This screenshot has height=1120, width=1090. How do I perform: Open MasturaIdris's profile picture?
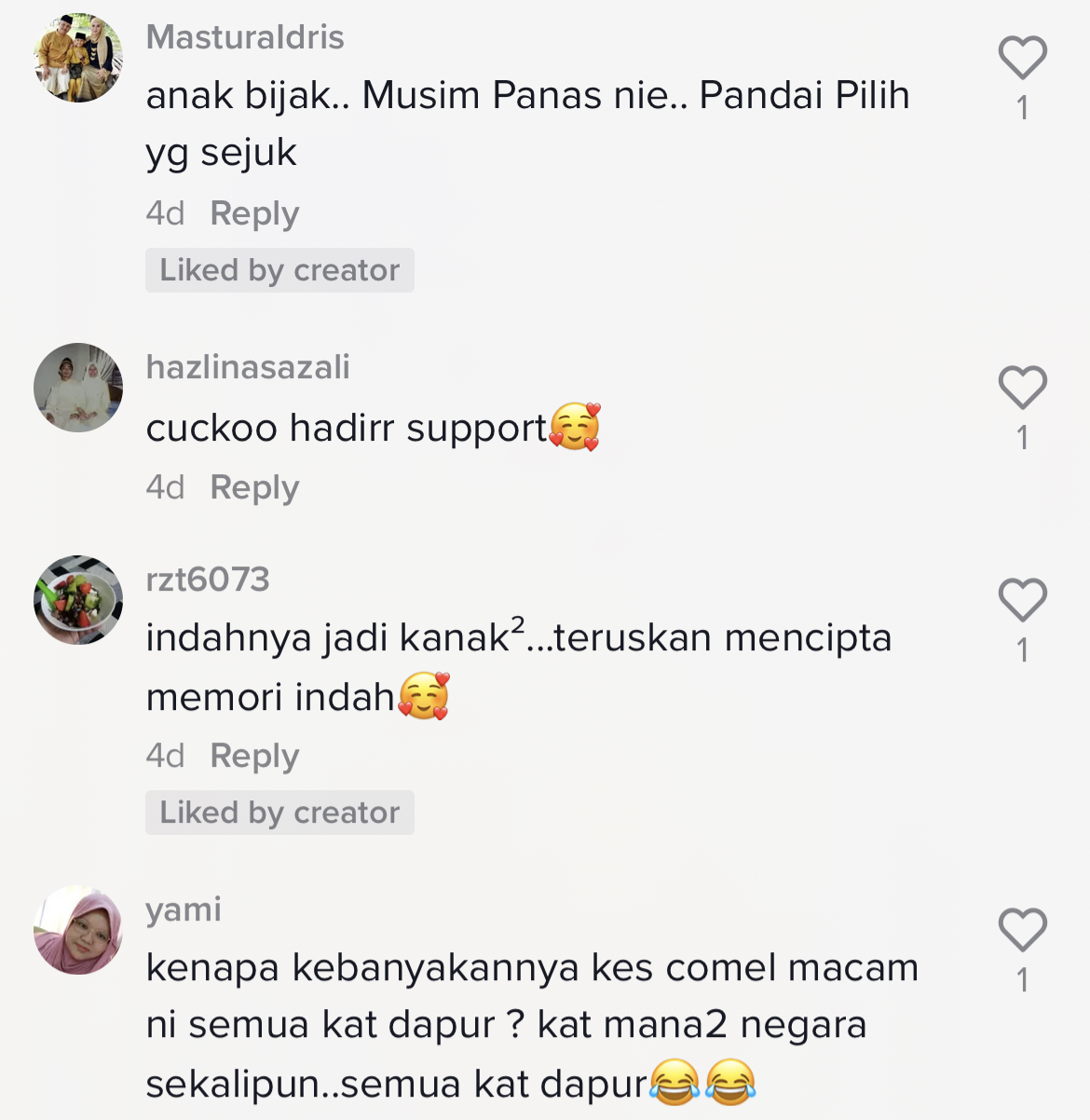pyautogui.click(x=78, y=58)
